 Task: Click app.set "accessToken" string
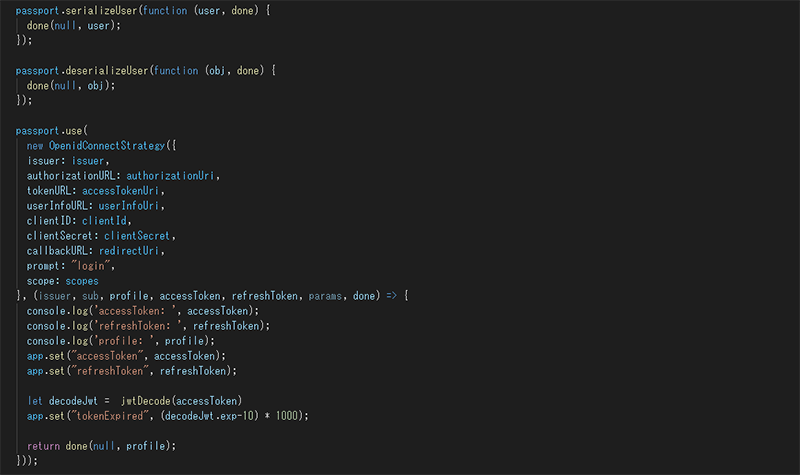tap(107, 356)
